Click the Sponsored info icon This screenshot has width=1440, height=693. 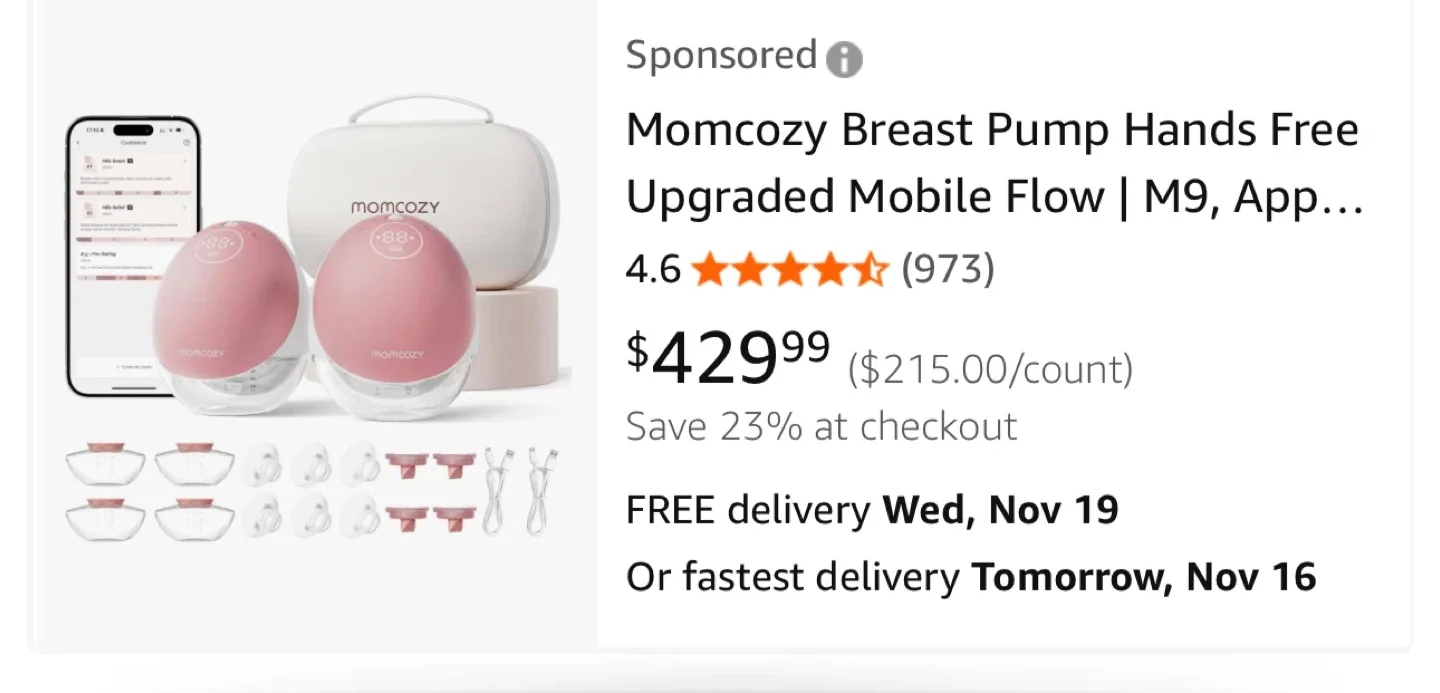[x=845, y=59]
